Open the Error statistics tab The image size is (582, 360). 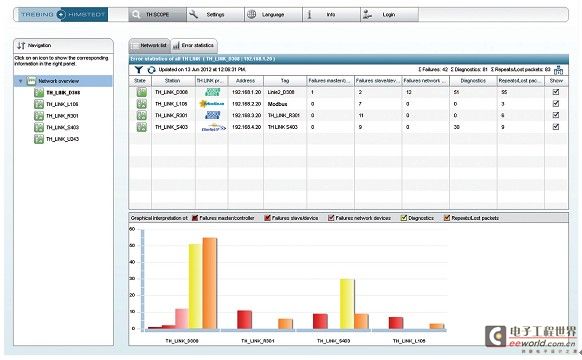tap(194, 46)
